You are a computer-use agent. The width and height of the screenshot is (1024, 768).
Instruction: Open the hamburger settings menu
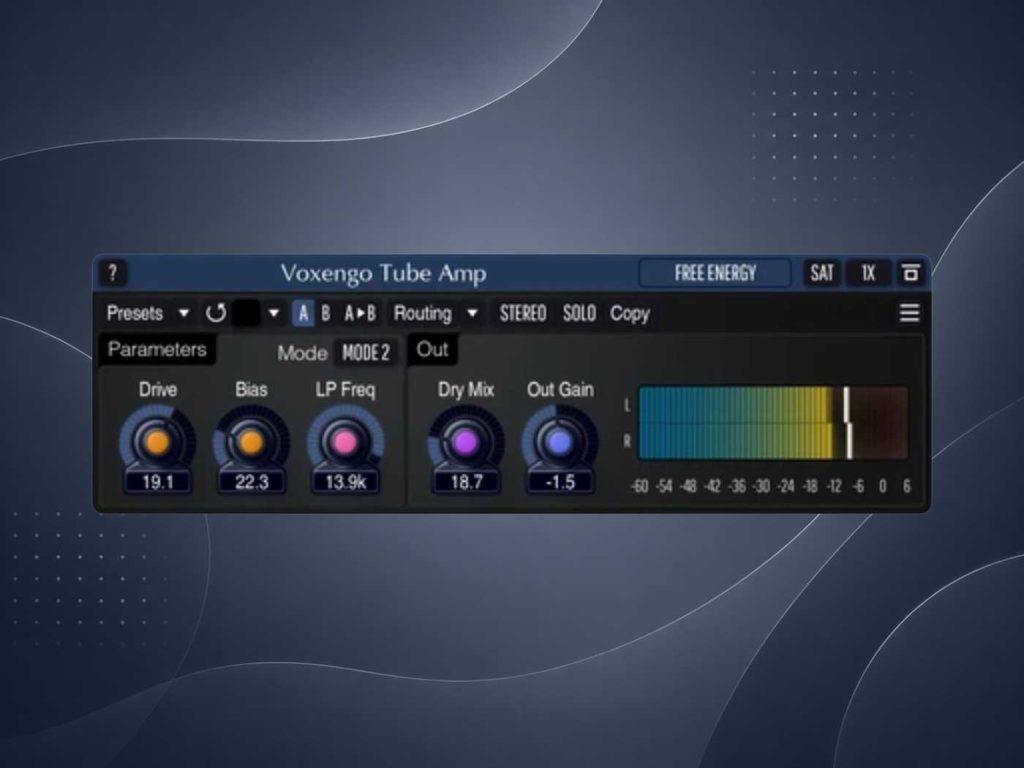click(x=909, y=313)
